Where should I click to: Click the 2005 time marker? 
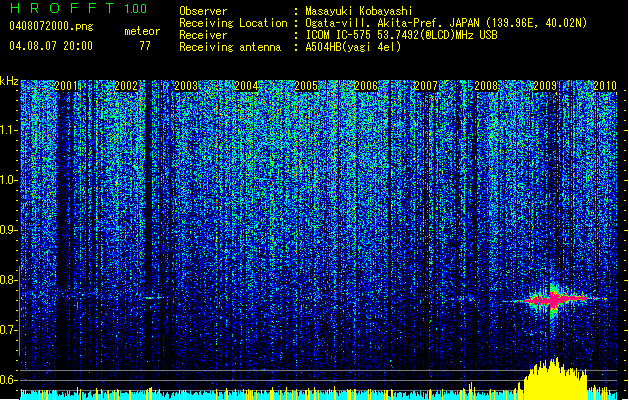coord(306,86)
